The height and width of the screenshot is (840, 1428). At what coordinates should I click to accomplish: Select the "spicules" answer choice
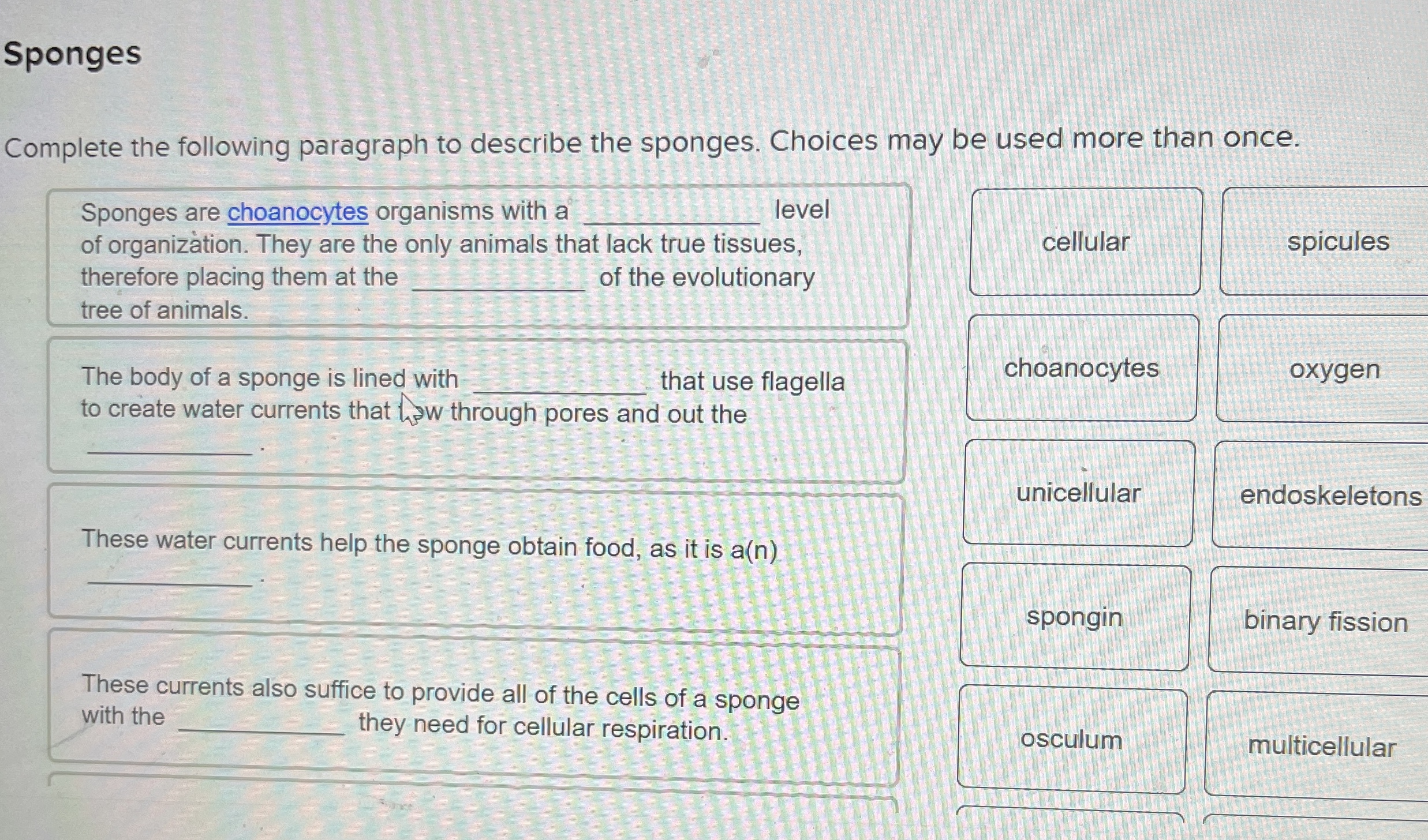pyautogui.click(x=1338, y=242)
